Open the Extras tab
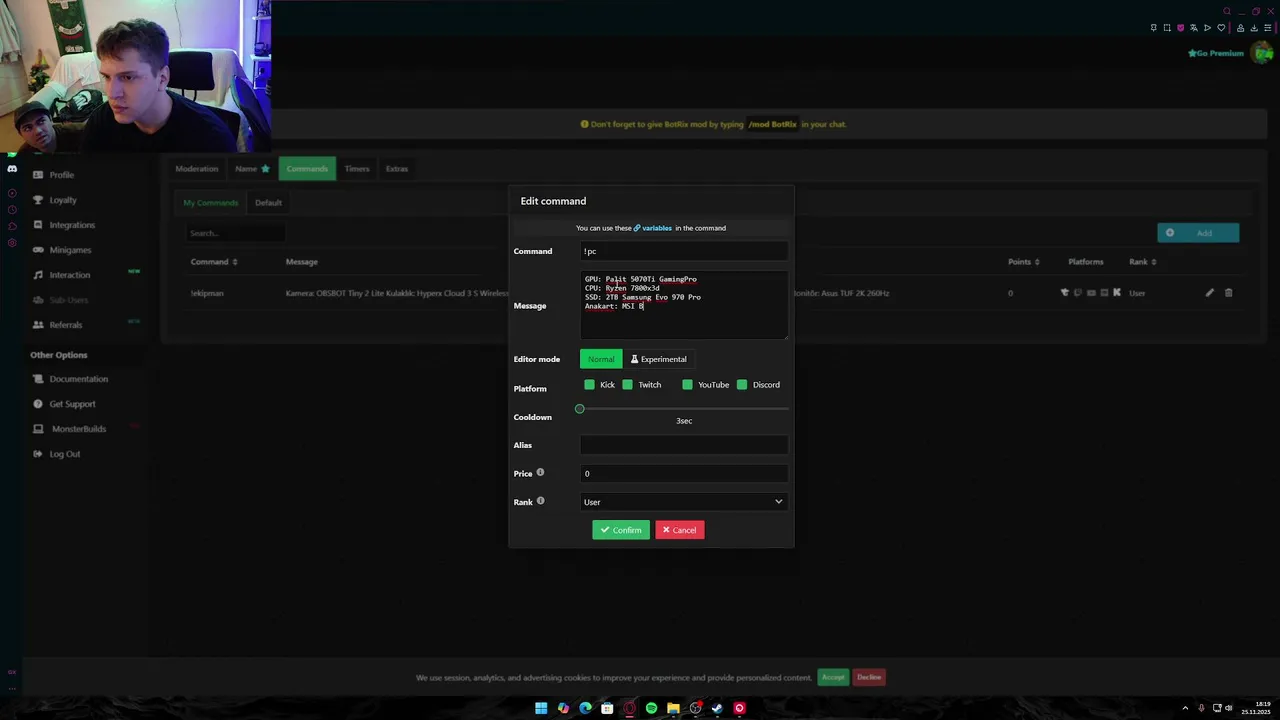The height and width of the screenshot is (720, 1280). tap(397, 169)
